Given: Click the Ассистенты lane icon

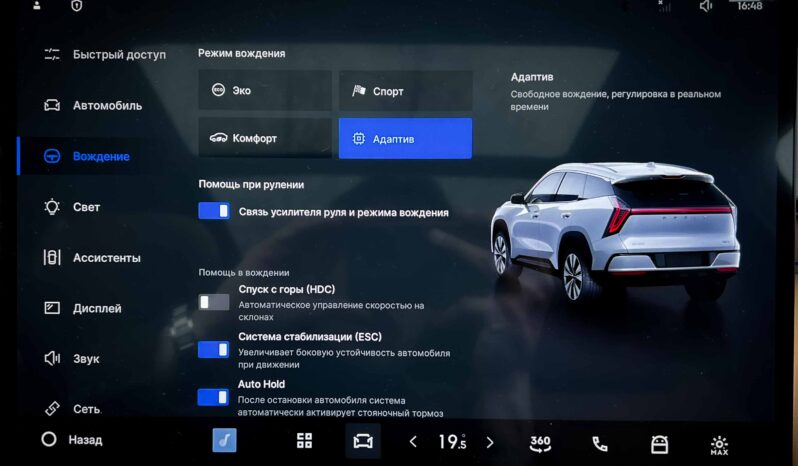Looking at the screenshot, I should click(52, 257).
